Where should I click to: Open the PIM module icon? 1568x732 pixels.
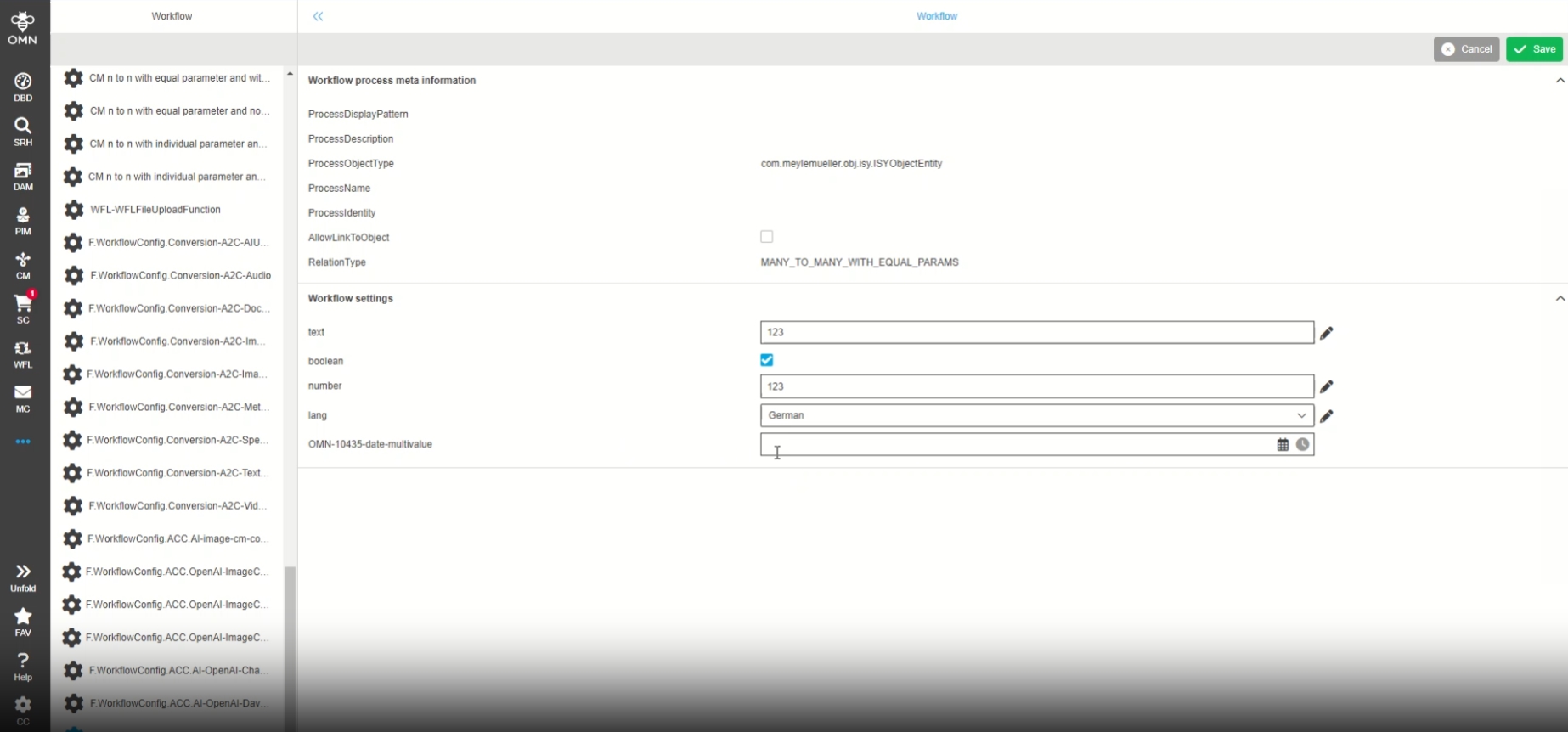click(23, 220)
